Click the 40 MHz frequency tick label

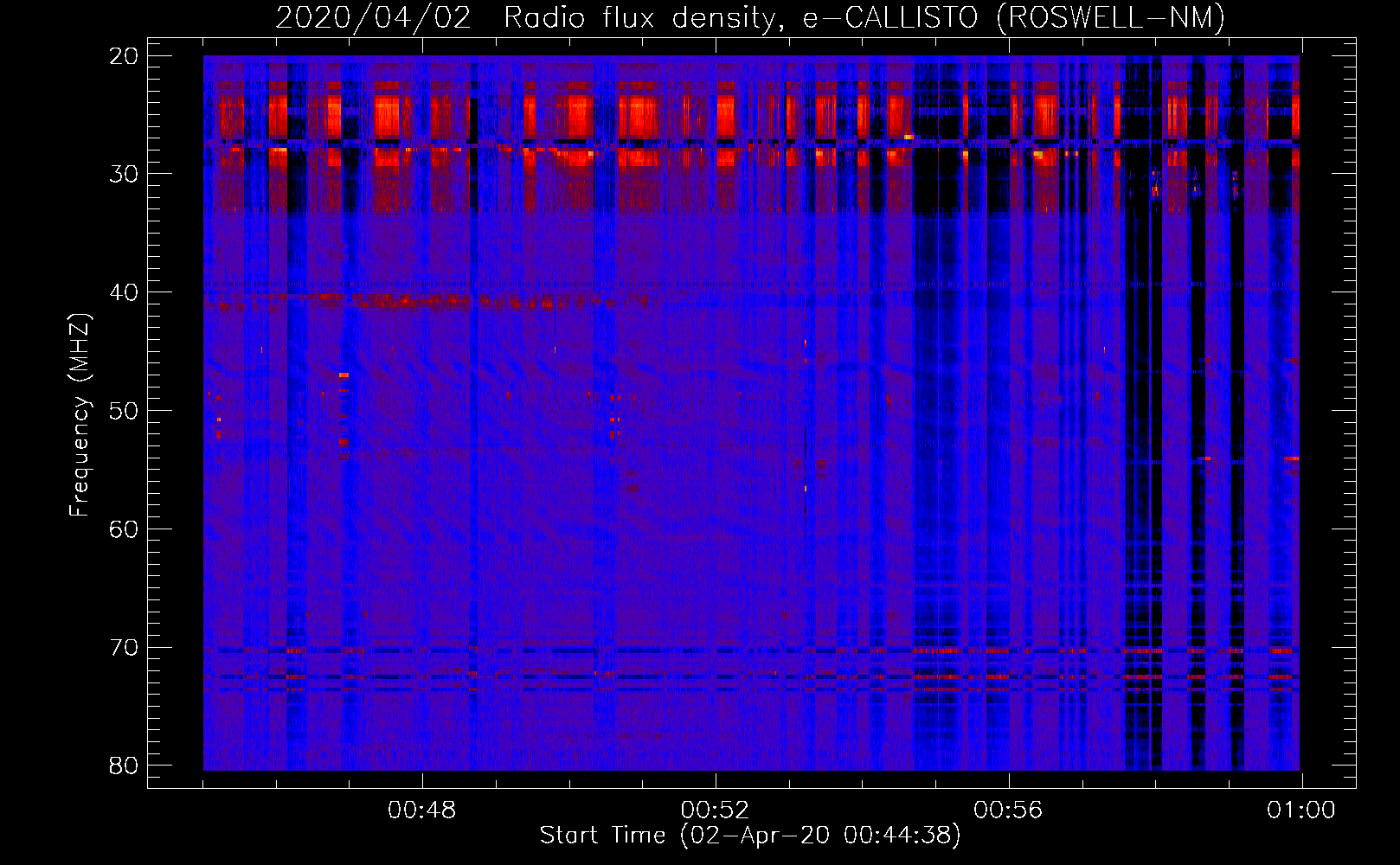tap(125, 292)
